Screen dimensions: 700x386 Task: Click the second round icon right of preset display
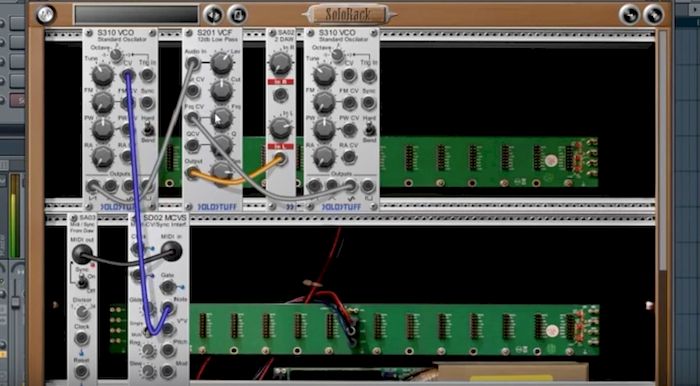click(x=238, y=15)
